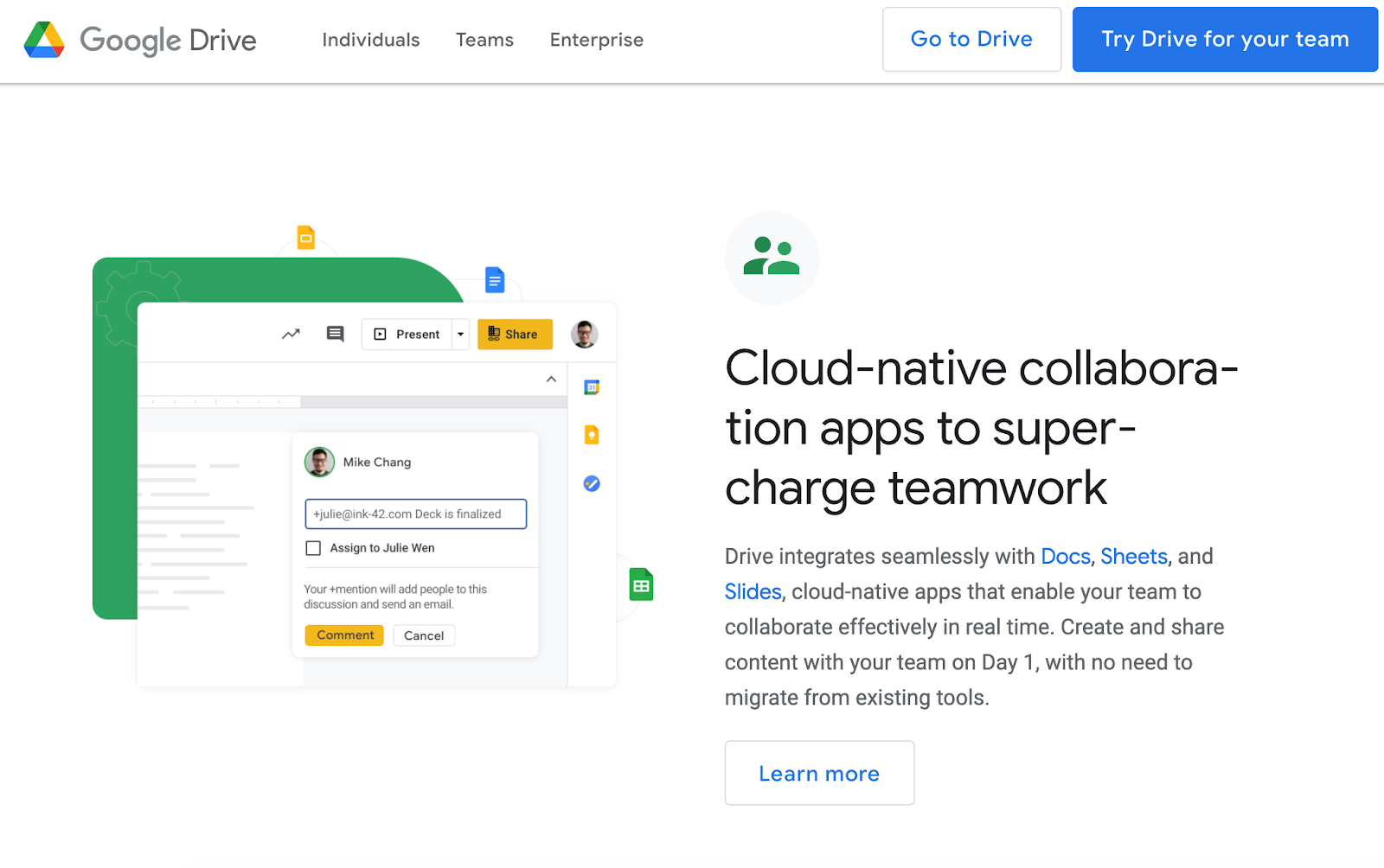Check the Assign to Julie Wen checkbox
The width and height of the screenshot is (1384, 868).
pos(313,548)
